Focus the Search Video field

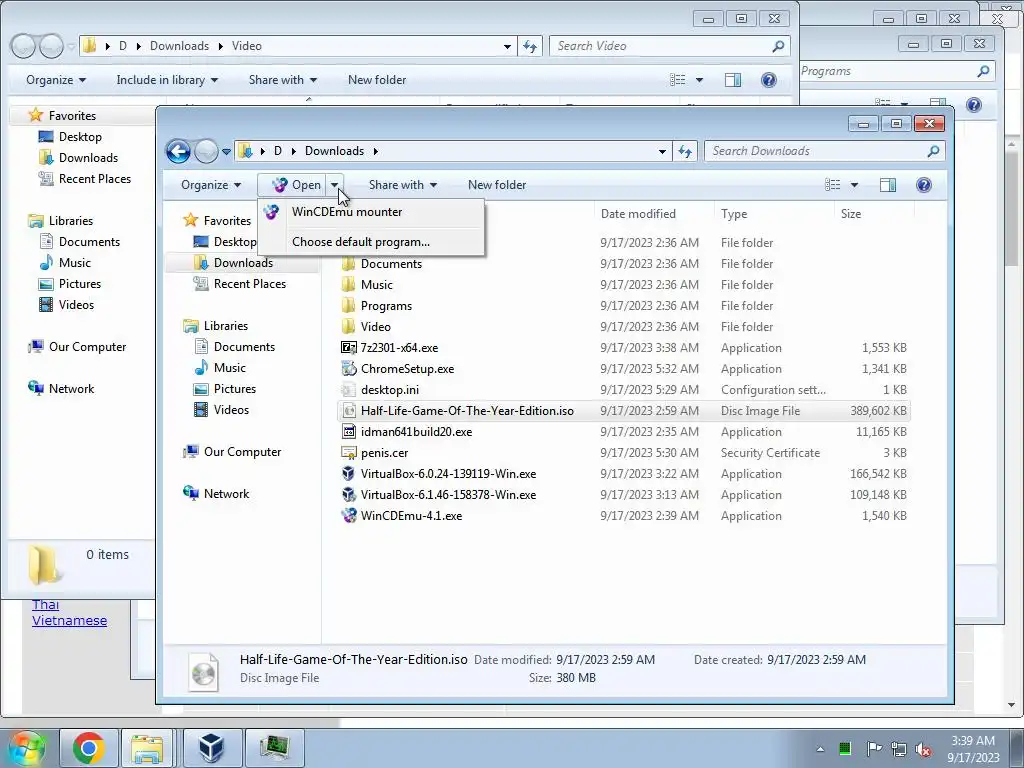[669, 46]
